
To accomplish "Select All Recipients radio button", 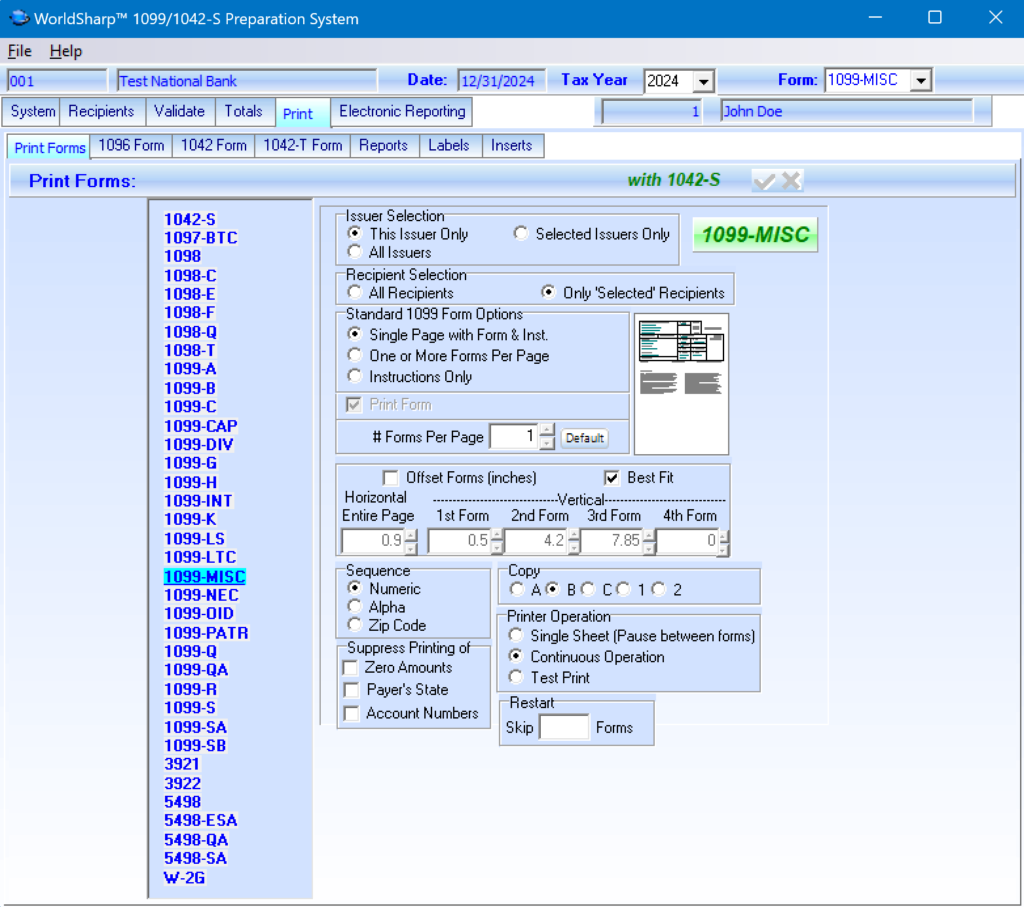I will pyautogui.click(x=355, y=292).
